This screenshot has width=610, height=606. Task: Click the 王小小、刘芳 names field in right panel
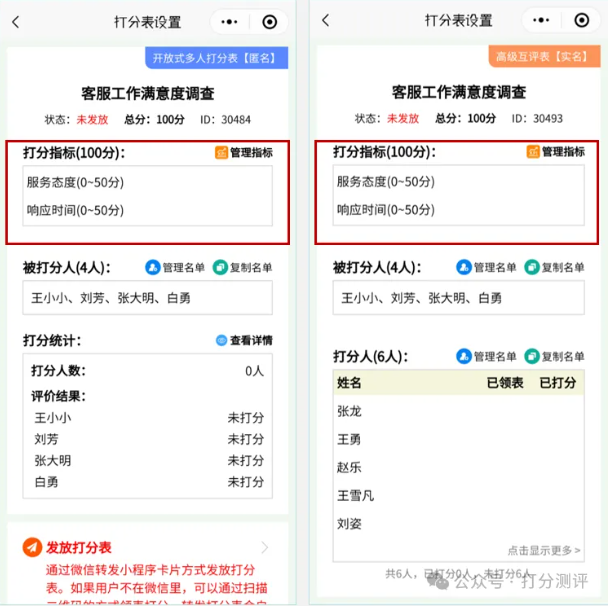pos(458,298)
